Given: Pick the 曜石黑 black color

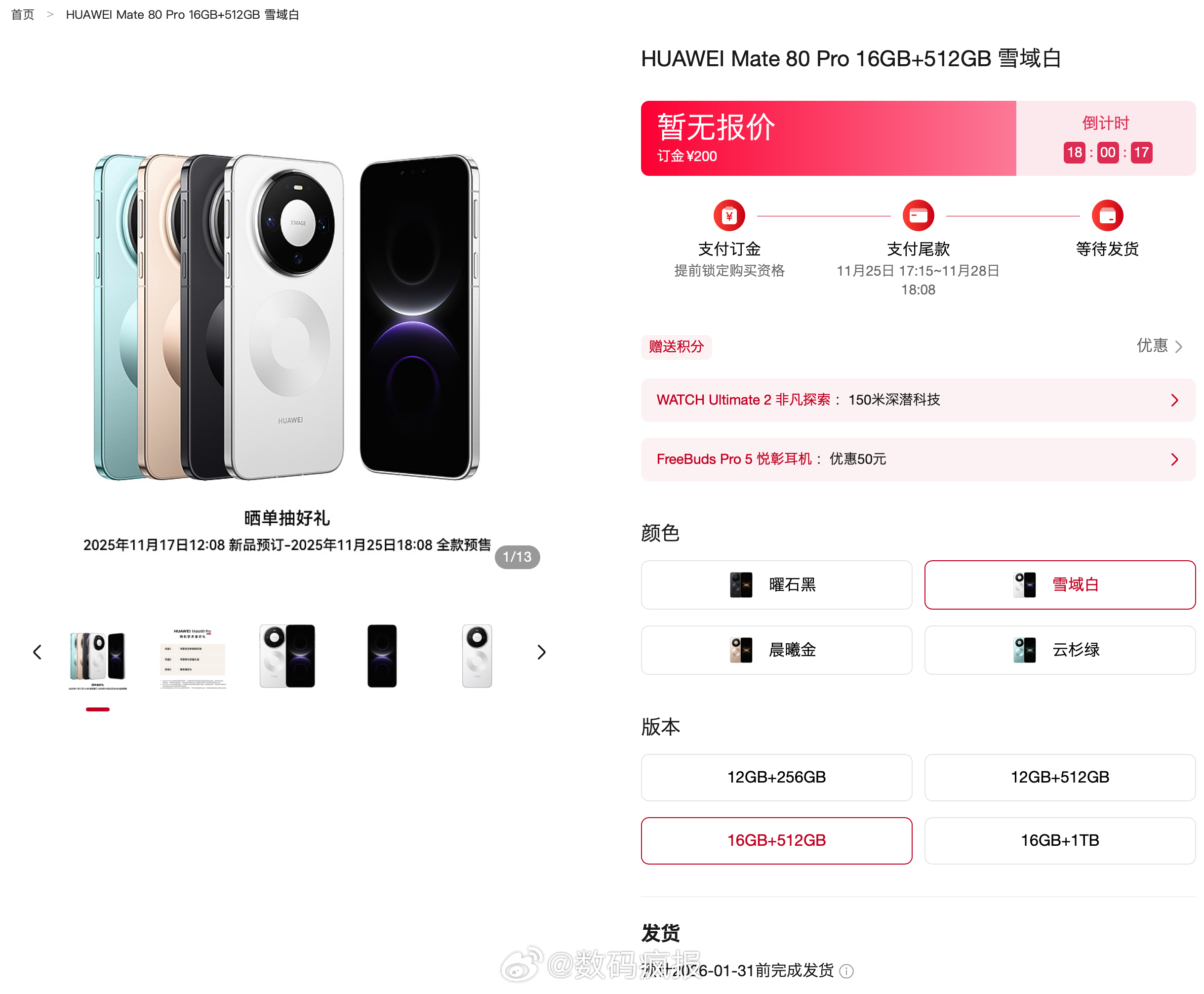Looking at the screenshot, I should pos(776,584).
